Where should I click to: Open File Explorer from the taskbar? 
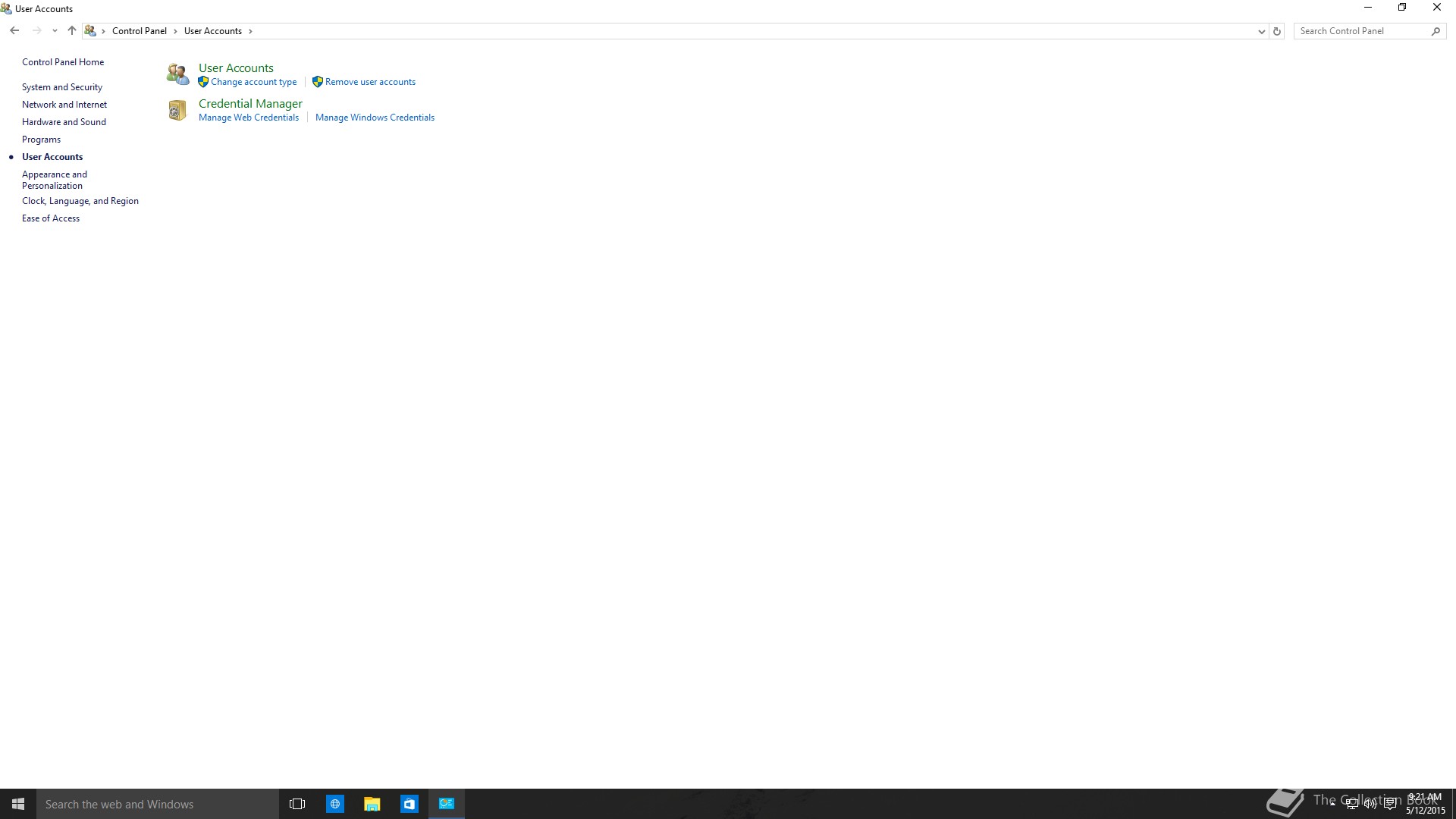click(x=372, y=804)
